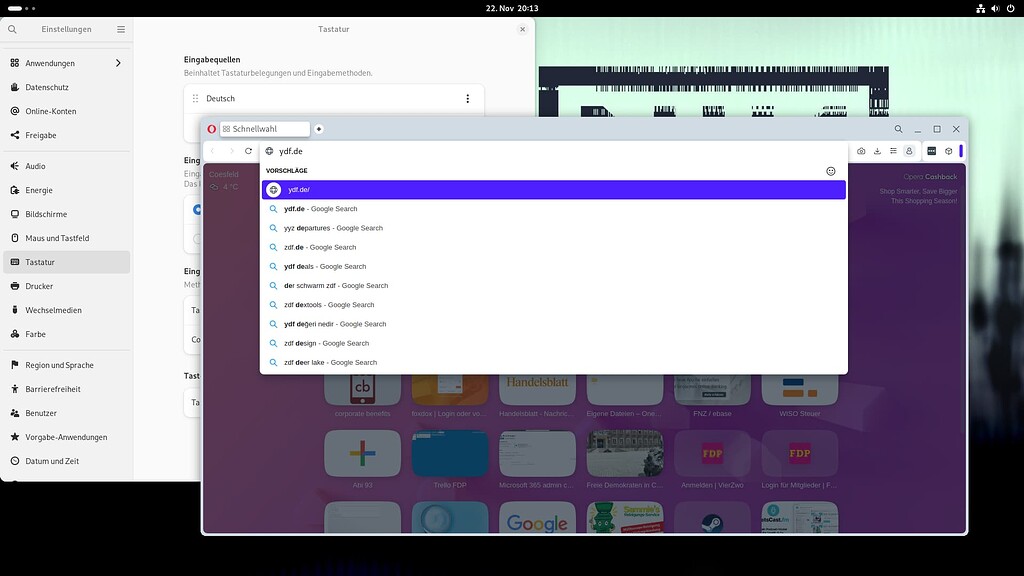Select the Tastatur settings entry
This screenshot has width=1024, height=576.
[x=67, y=263]
